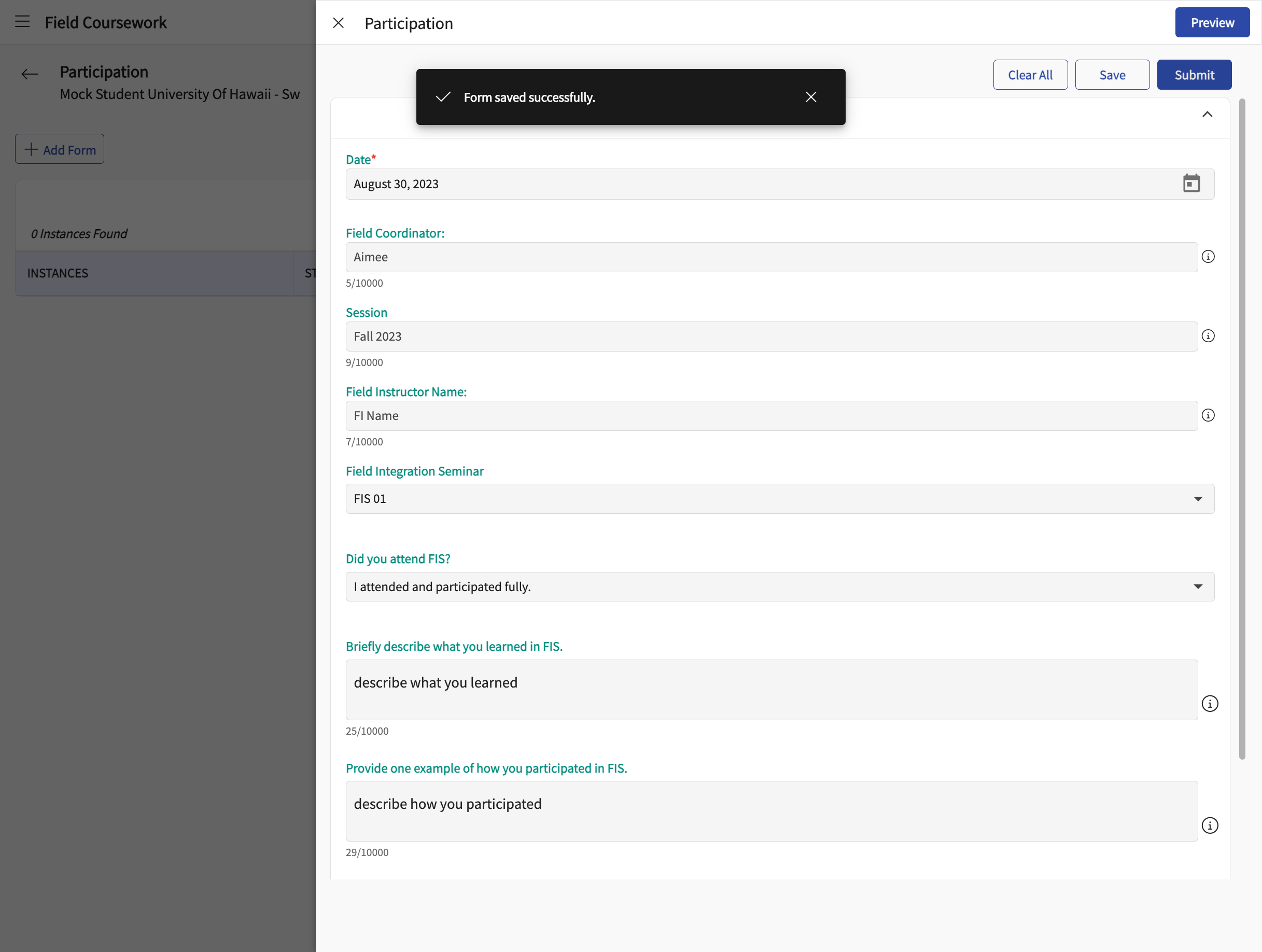Edit the 'describe what you learned' text area
Viewport: 1262px width, 952px height.
pyautogui.click(x=772, y=690)
